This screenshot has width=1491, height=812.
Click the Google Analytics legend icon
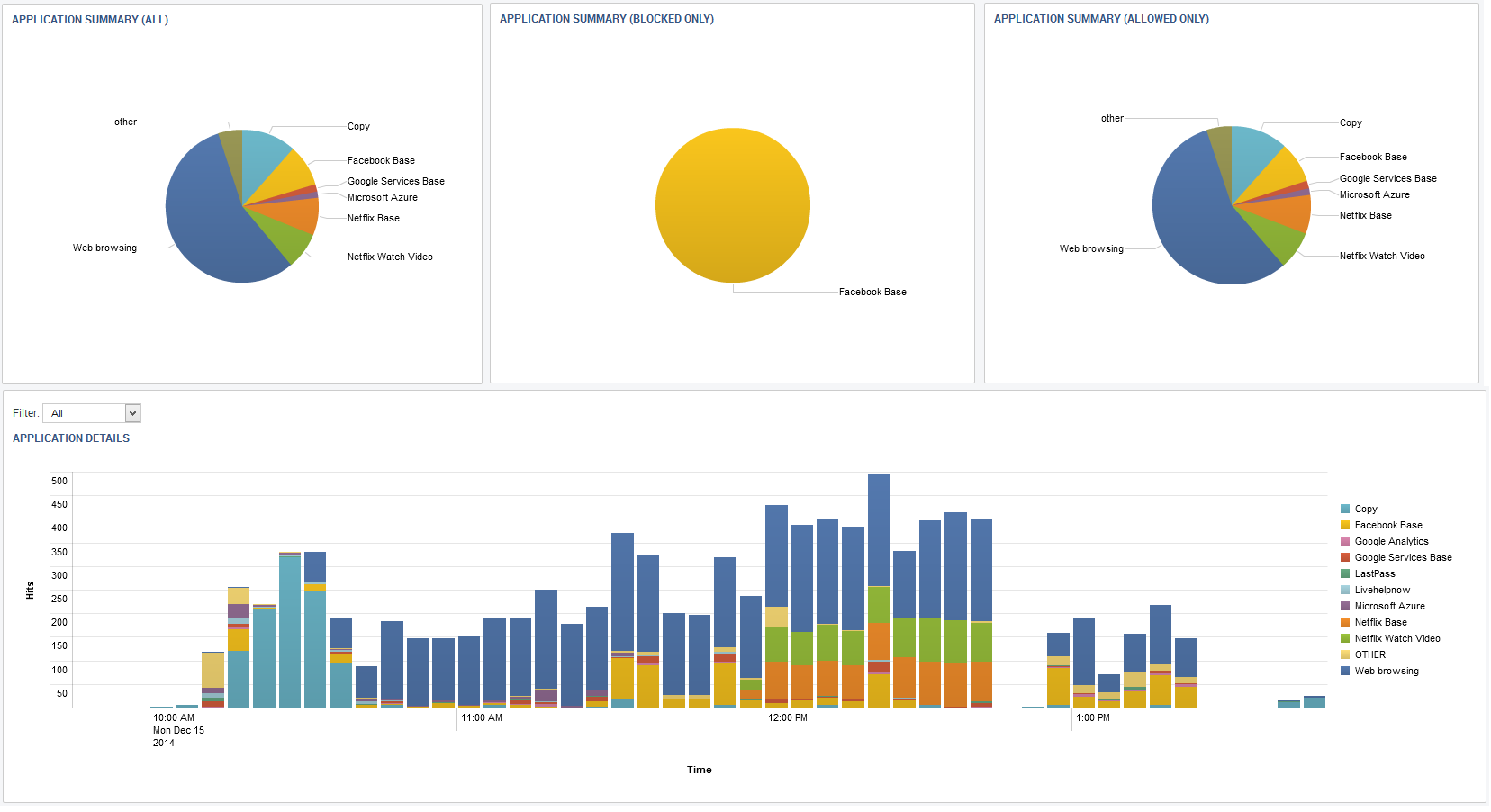[1346, 541]
